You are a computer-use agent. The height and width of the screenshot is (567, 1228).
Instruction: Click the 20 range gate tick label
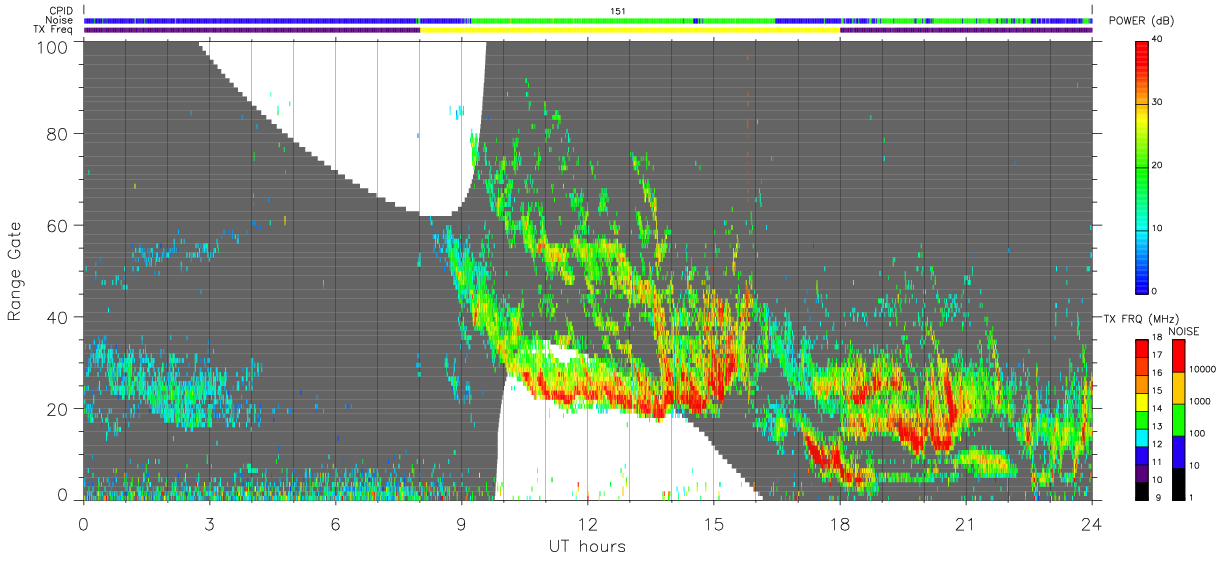(57, 409)
